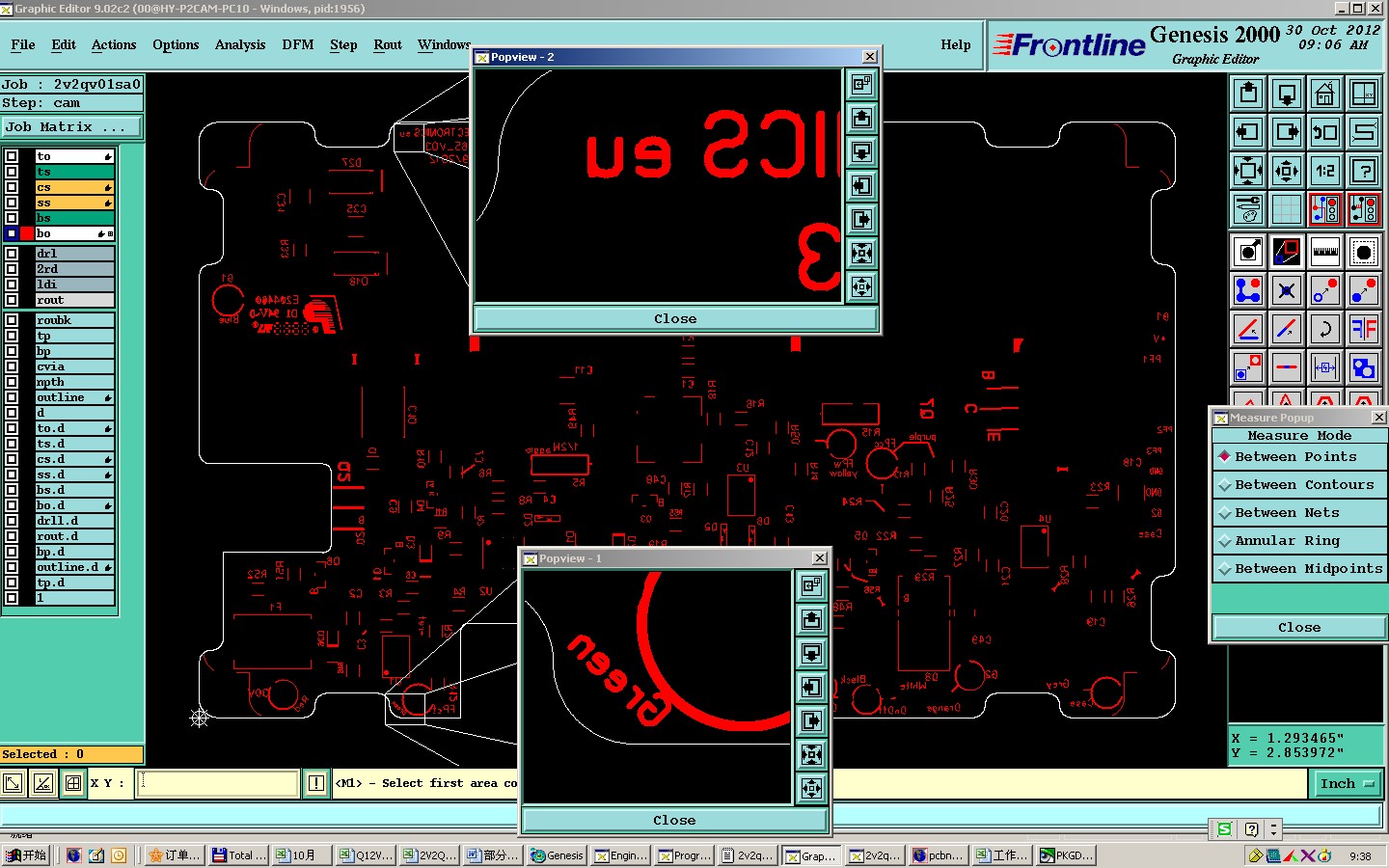Viewport: 1389px width, 868px height.
Task: Select Between Midpoints measure mode
Action: pos(1299,568)
